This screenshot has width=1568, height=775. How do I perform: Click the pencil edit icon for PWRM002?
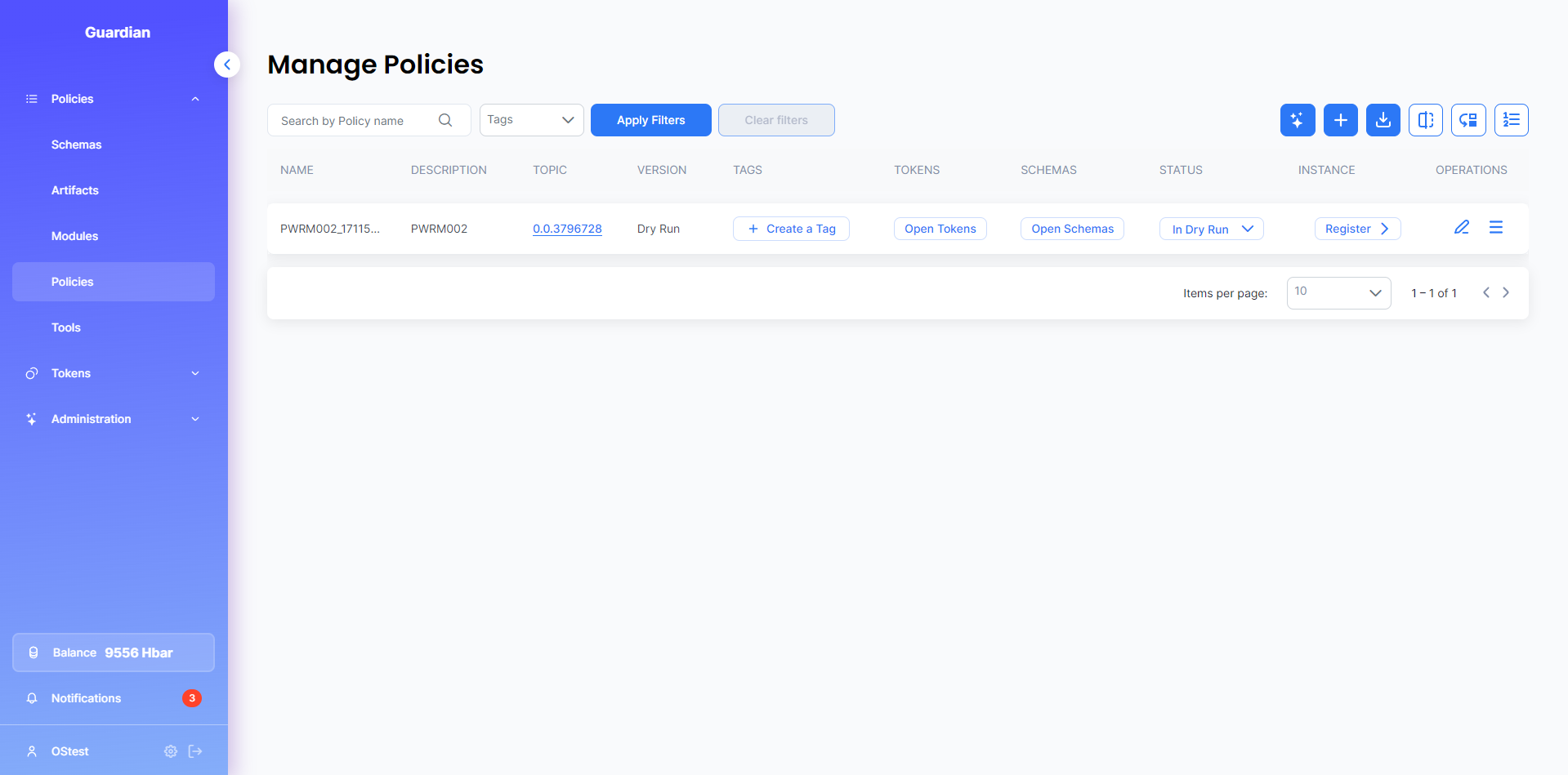point(1461,228)
